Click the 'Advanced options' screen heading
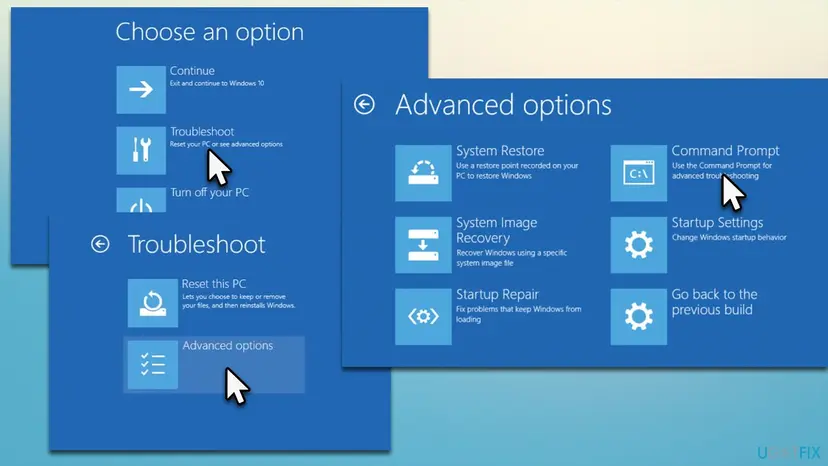The height and width of the screenshot is (466, 828). click(503, 105)
